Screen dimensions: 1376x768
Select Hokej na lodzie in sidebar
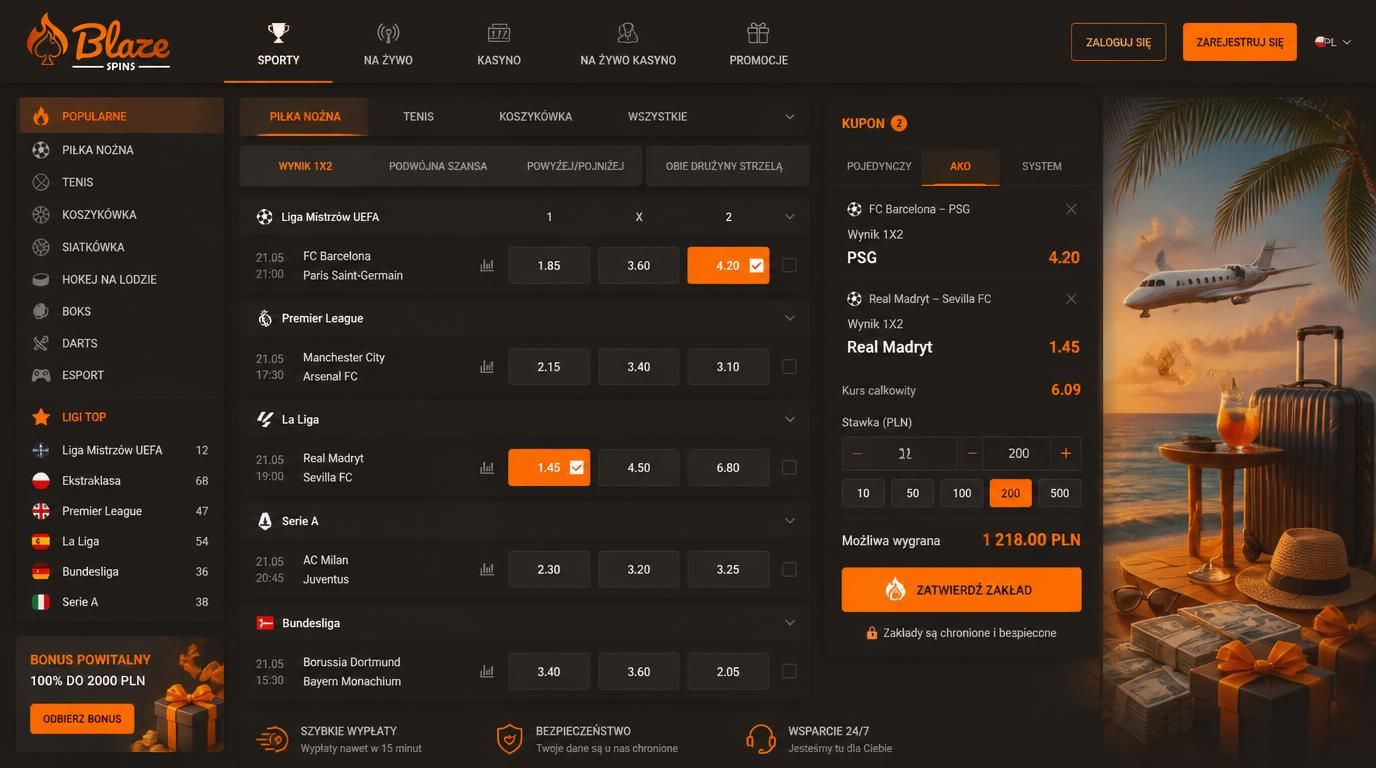click(120, 279)
